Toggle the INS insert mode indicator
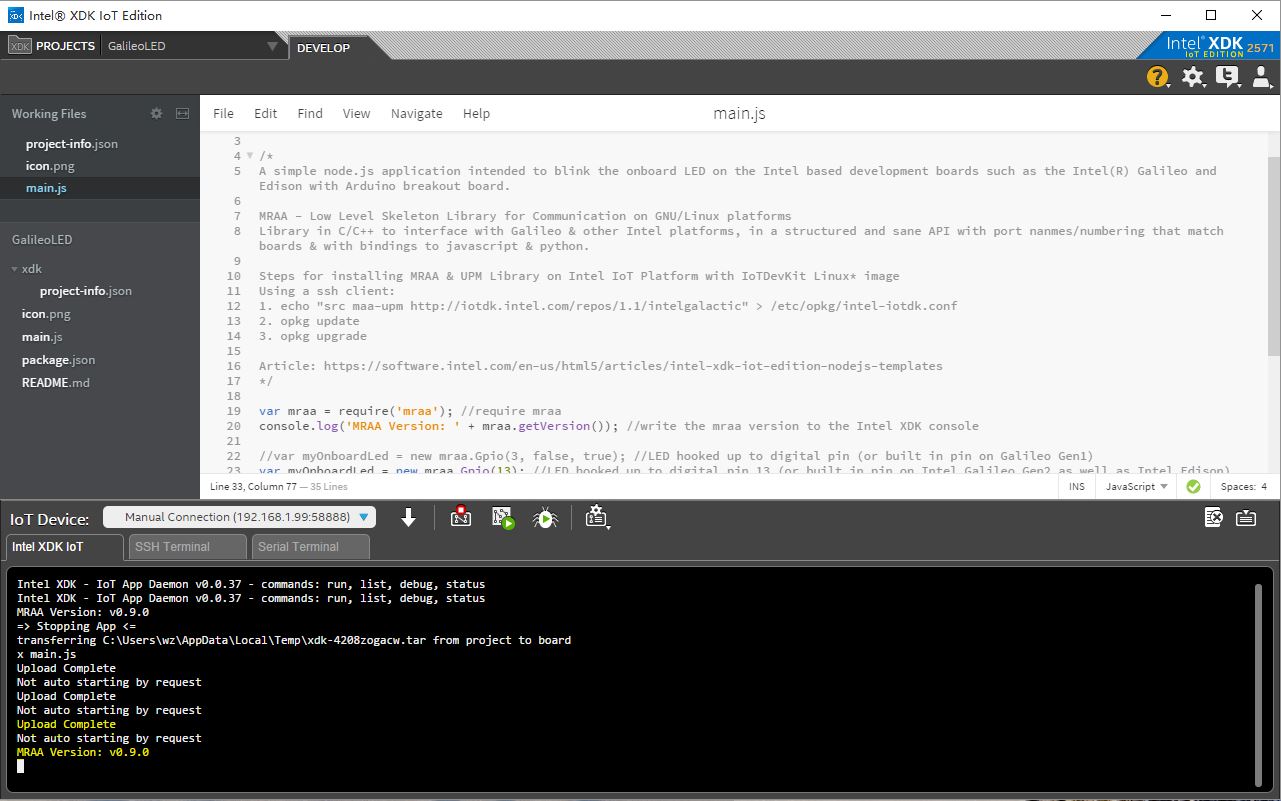The image size is (1281, 801). 1077,487
